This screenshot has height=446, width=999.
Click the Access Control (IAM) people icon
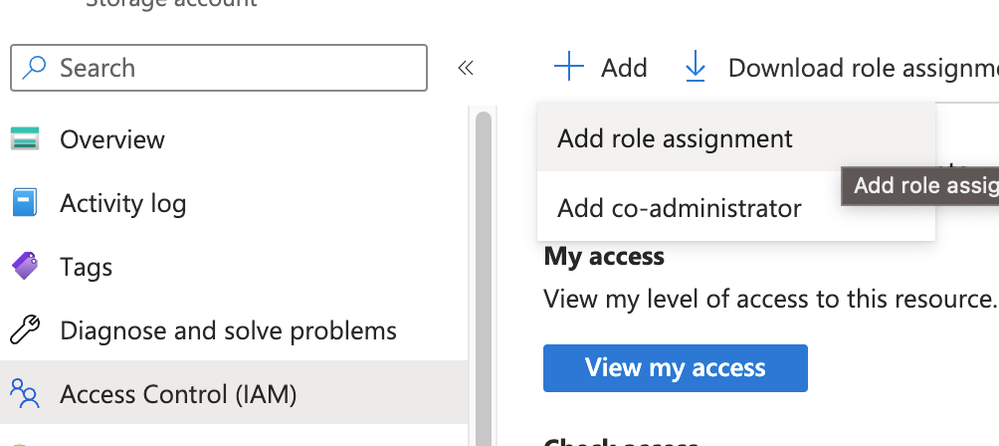(25, 394)
